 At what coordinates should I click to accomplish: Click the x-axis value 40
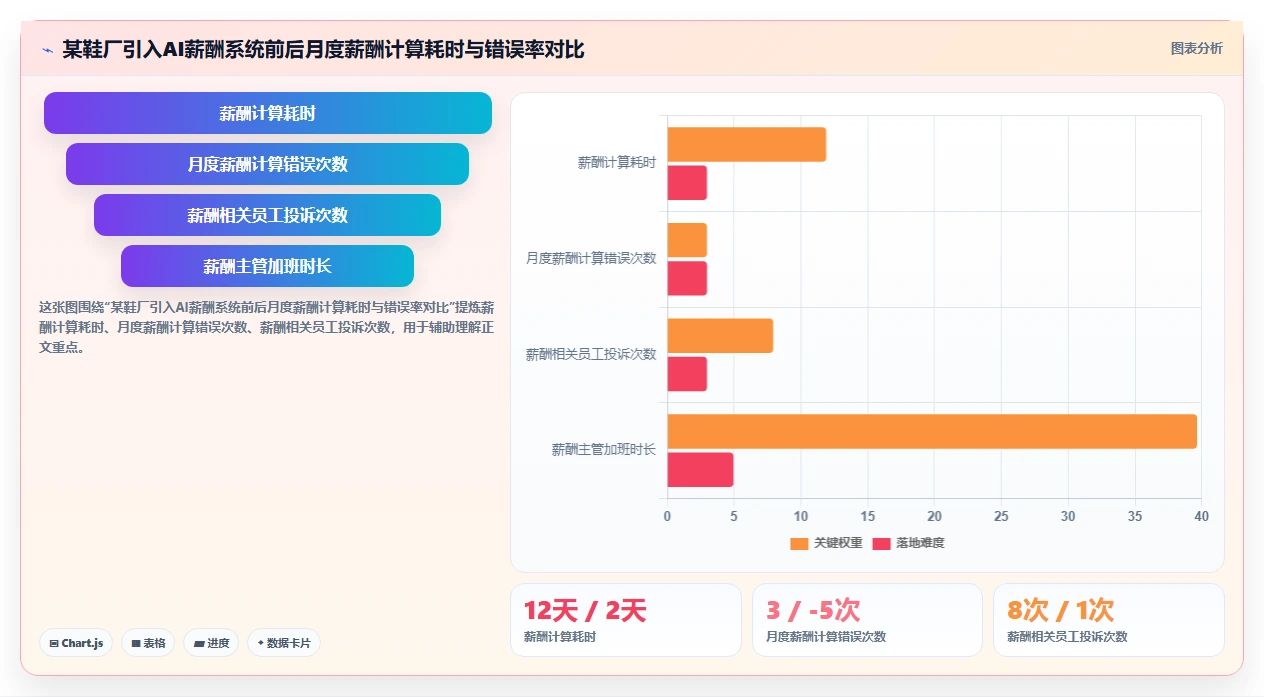click(x=1201, y=517)
